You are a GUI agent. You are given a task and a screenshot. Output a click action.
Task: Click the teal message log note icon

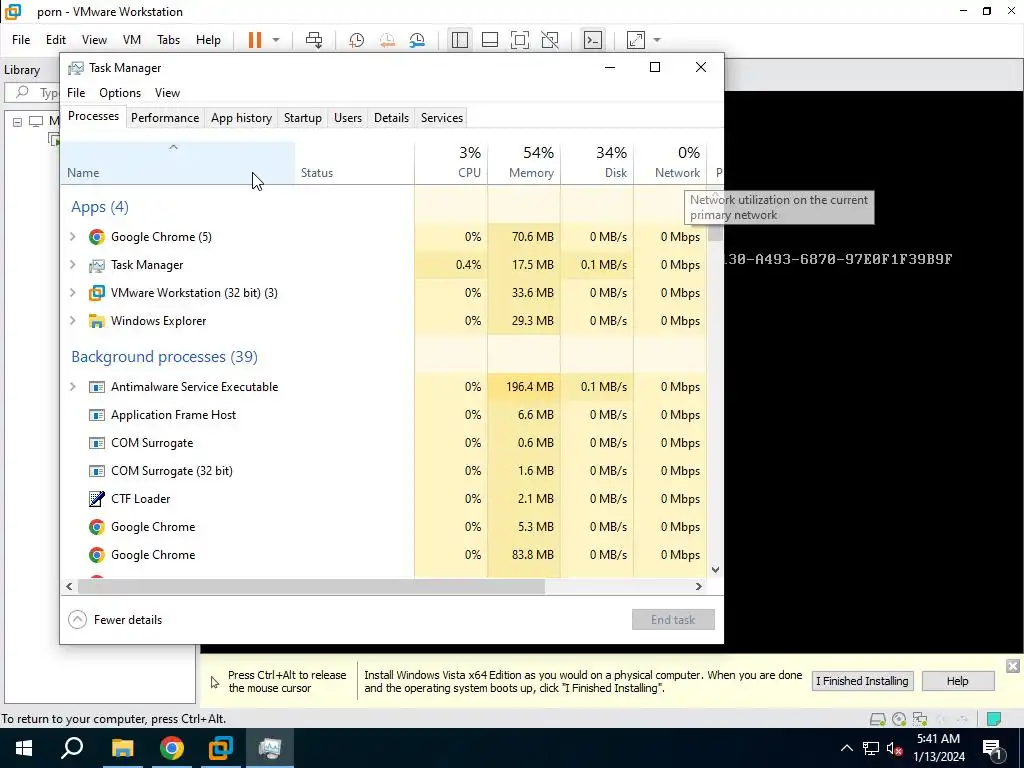point(993,719)
